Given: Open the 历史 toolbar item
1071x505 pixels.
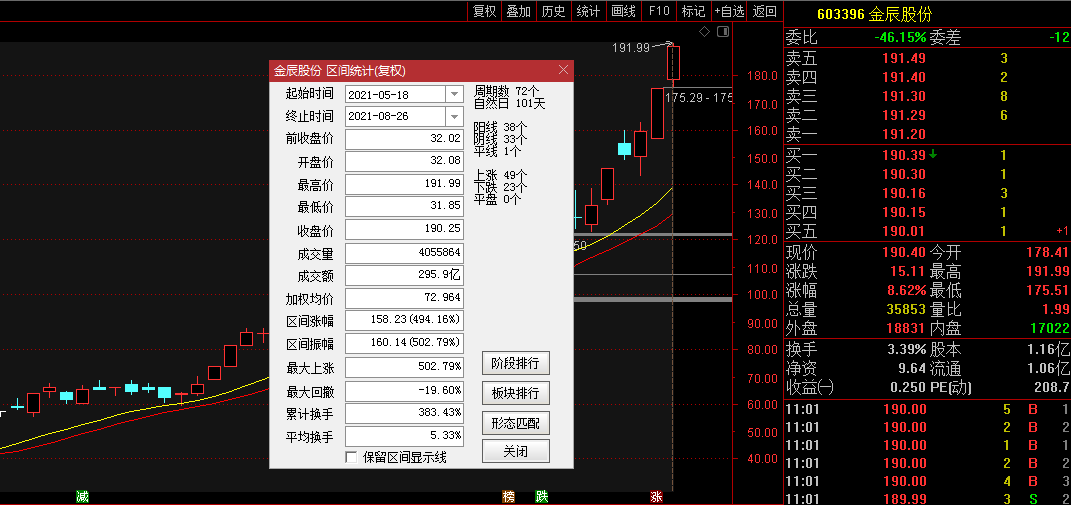Looking at the screenshot, I should [553, 11].
